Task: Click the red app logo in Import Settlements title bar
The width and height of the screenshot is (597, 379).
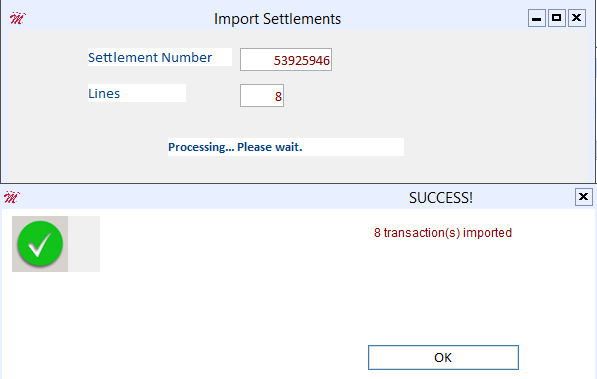Action: (x=17, y=18)
